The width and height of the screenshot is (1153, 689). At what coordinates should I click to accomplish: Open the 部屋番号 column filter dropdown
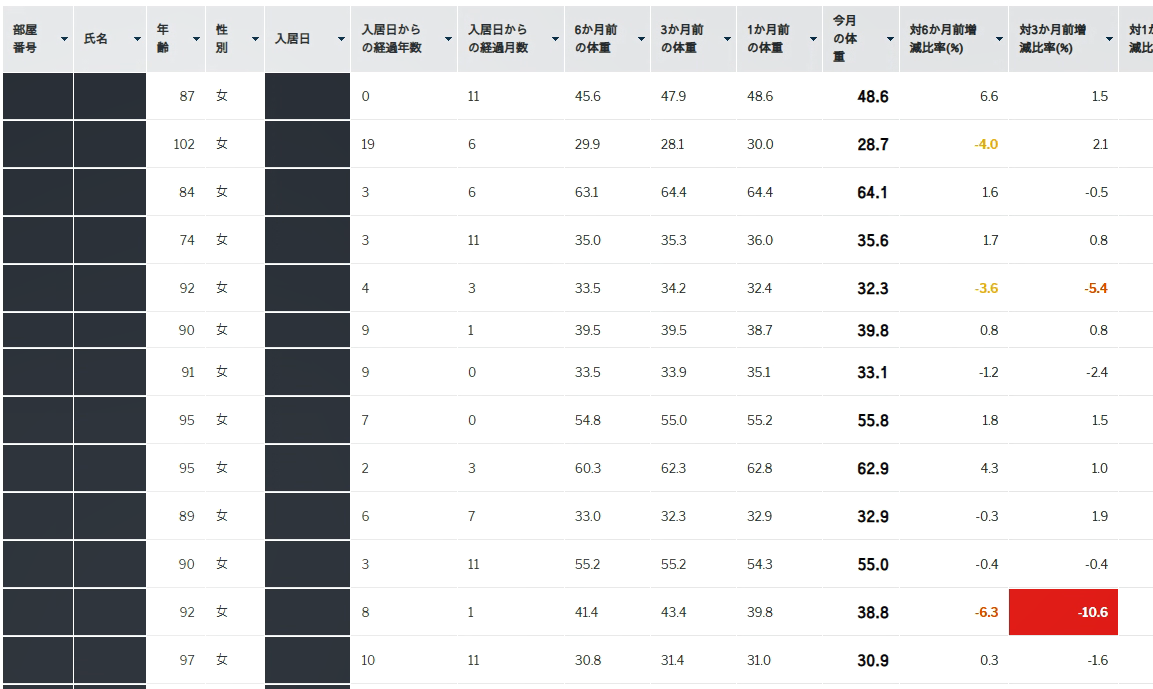[x=64, y=39]
